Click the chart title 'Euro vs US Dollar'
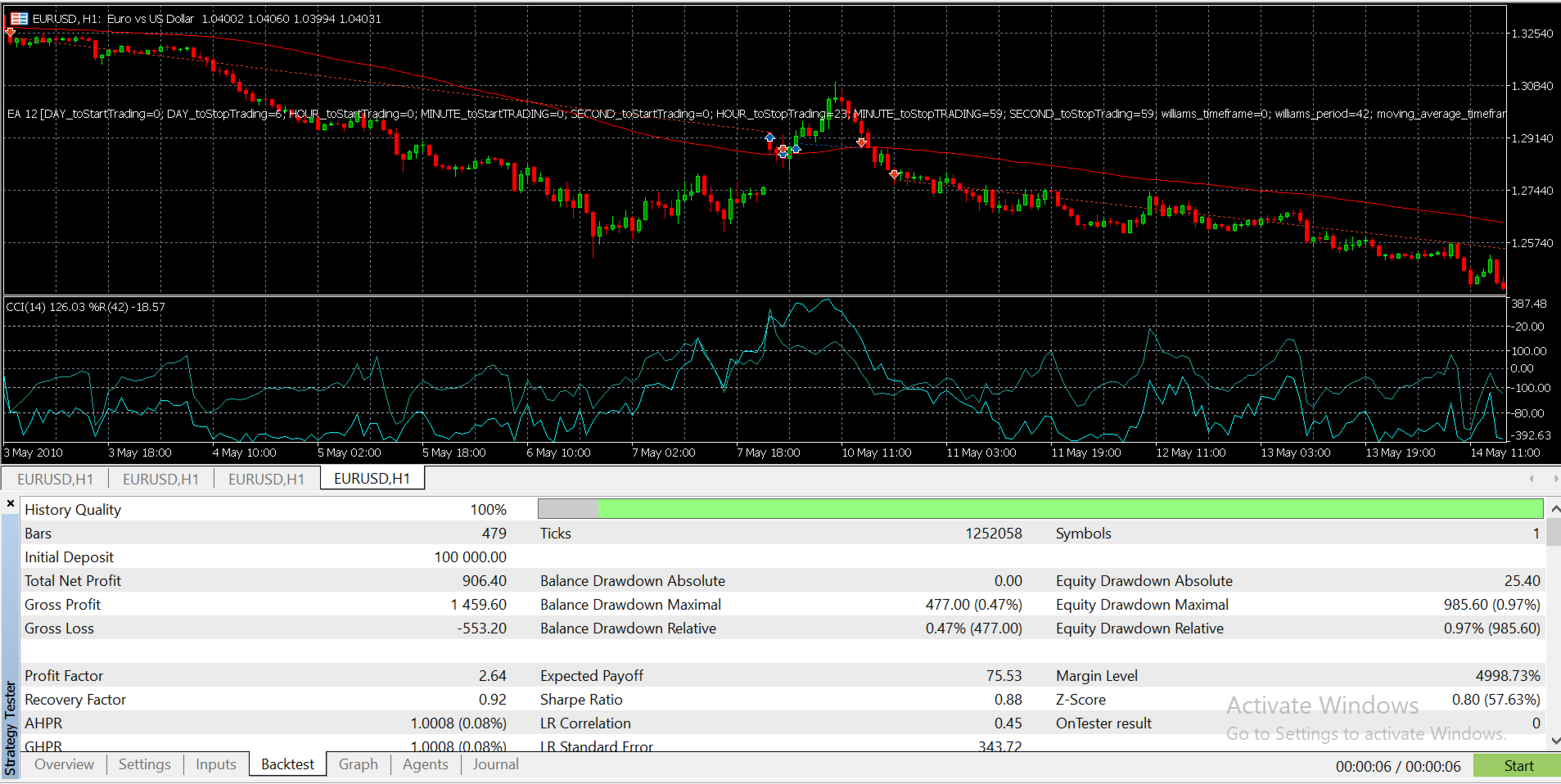Viewport: 1561px width, 784px height. tap(151, 19)
